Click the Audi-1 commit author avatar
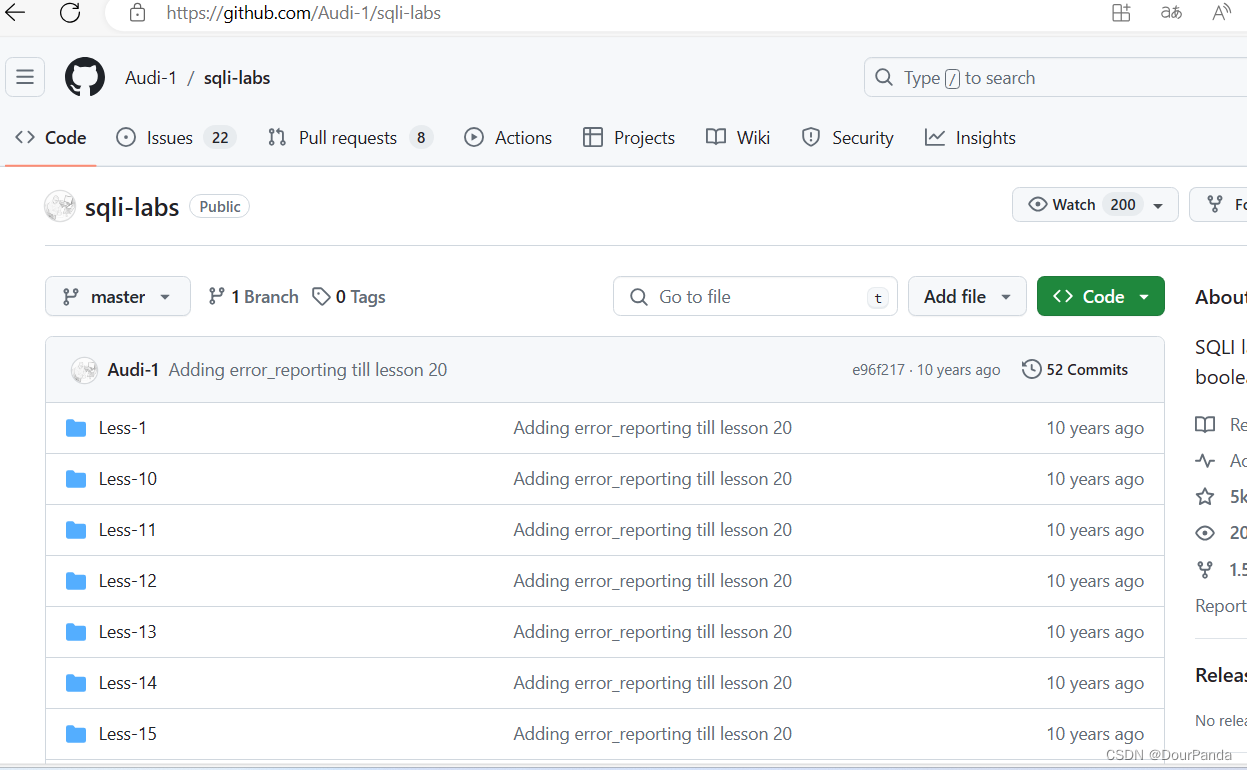The width and height of the screenshot is (1247, 770). [x=84, y=370]
